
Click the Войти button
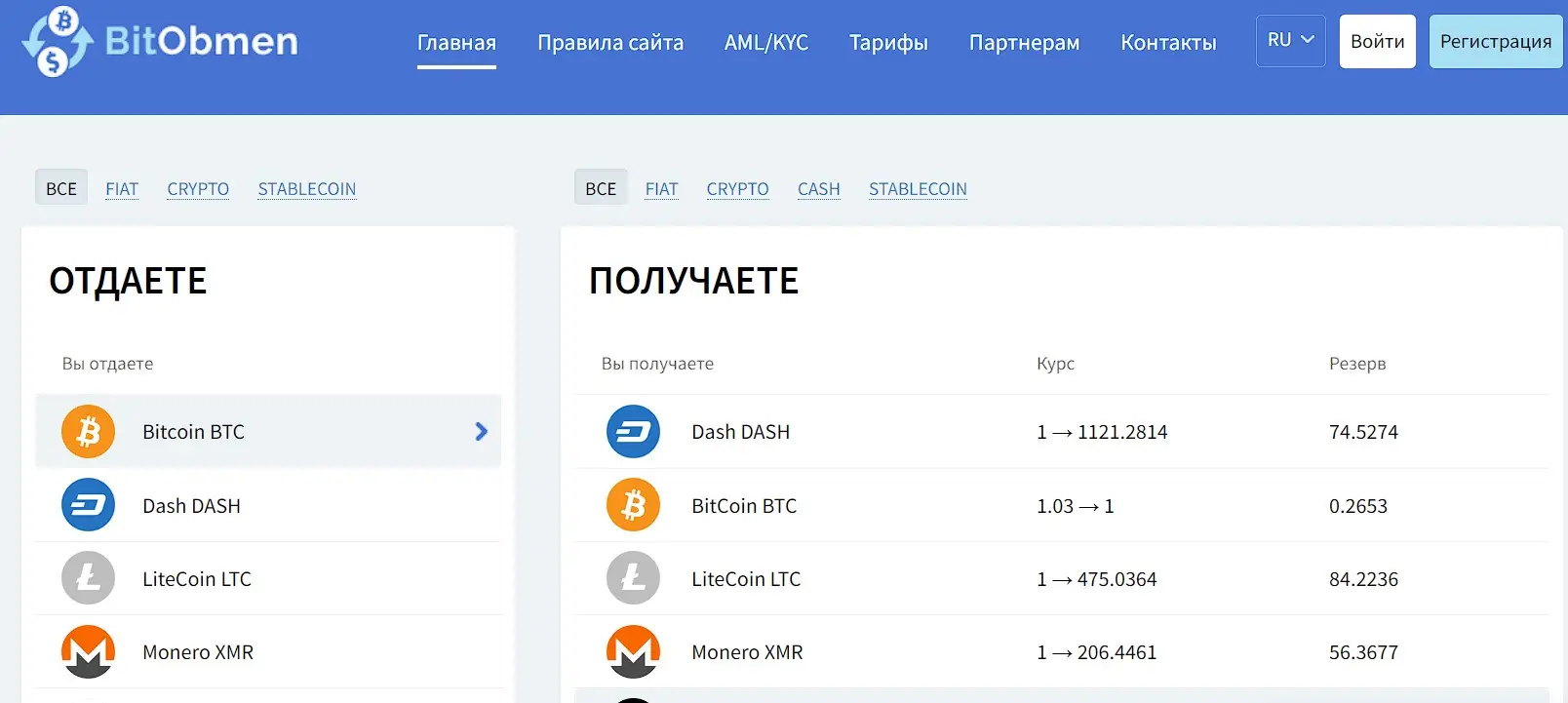[1378, 41]
